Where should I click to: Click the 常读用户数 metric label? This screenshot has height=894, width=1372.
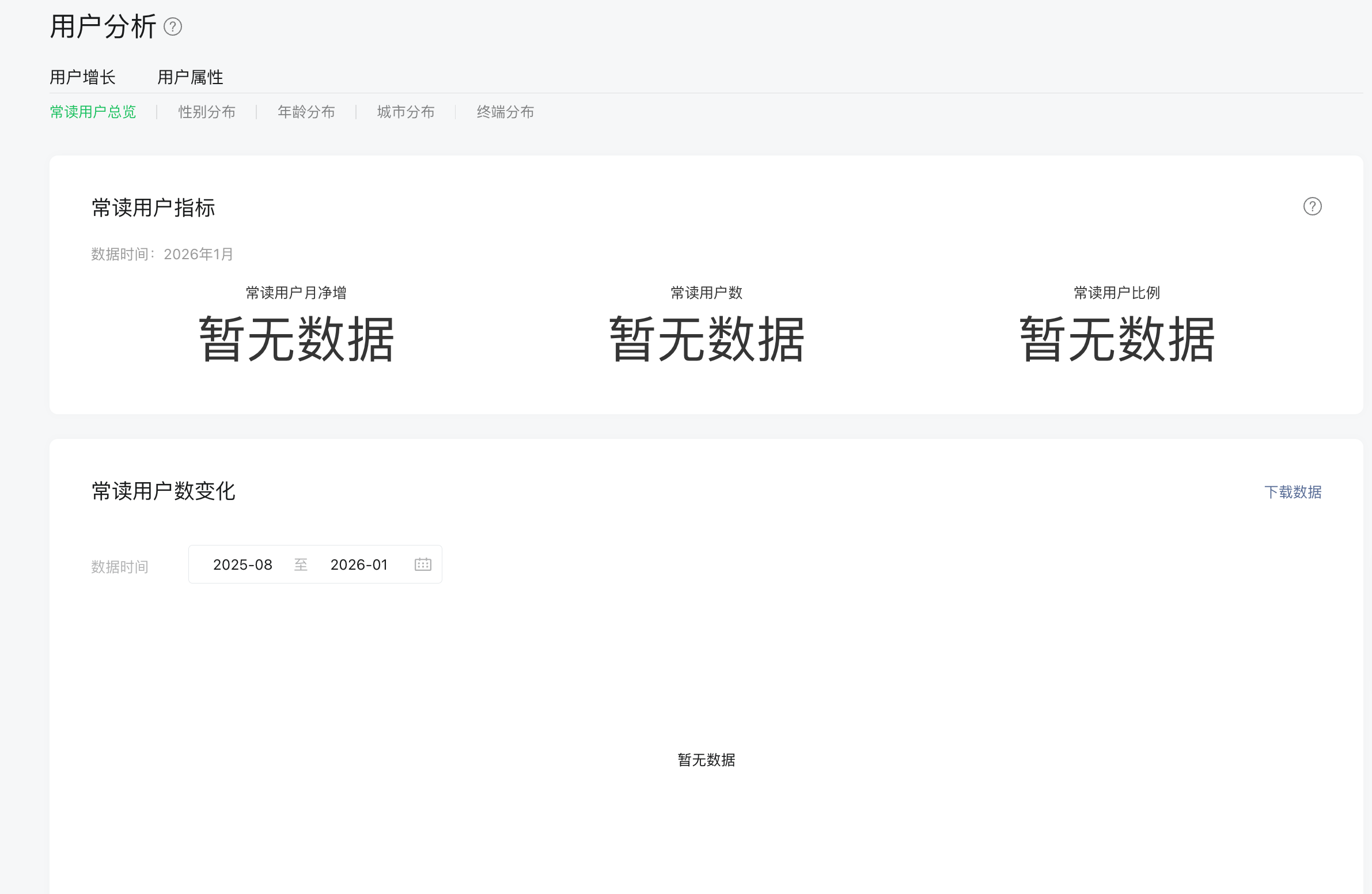tap(706, 293)
